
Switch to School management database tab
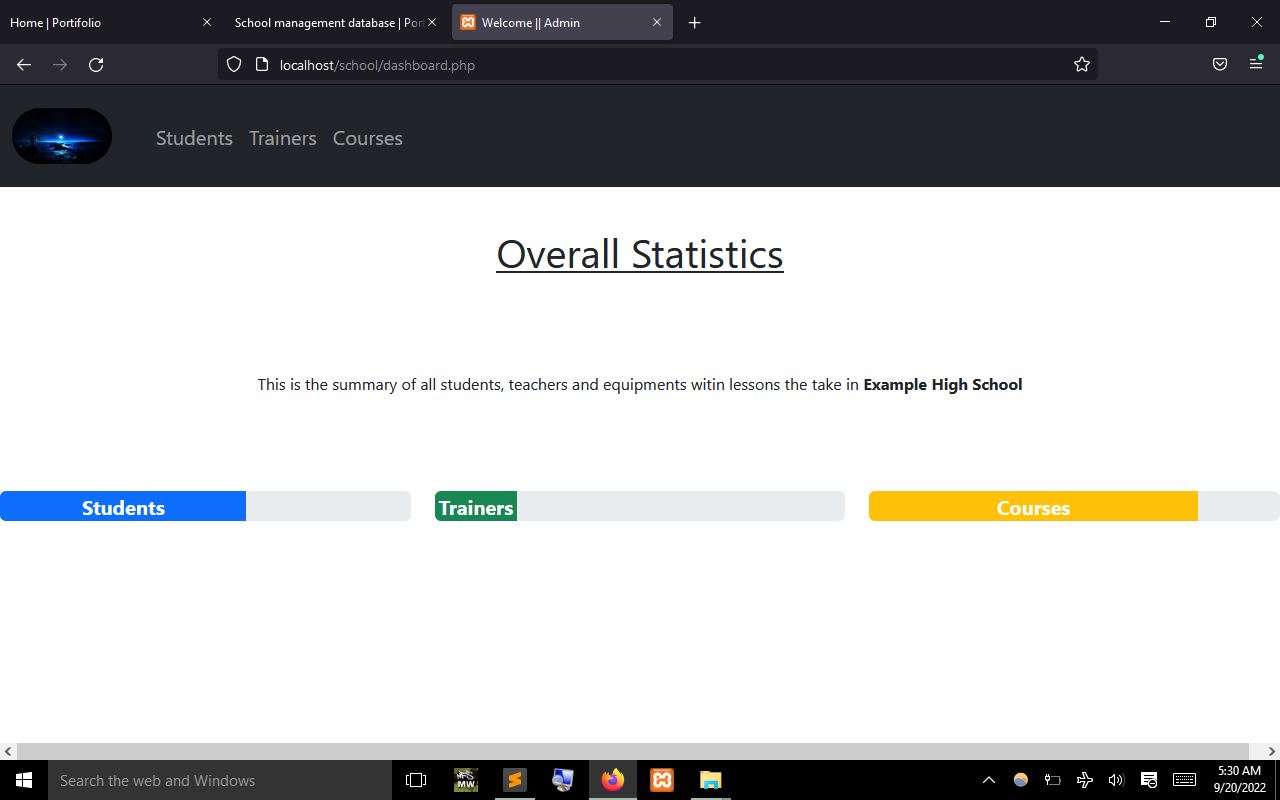pos(328,22)
